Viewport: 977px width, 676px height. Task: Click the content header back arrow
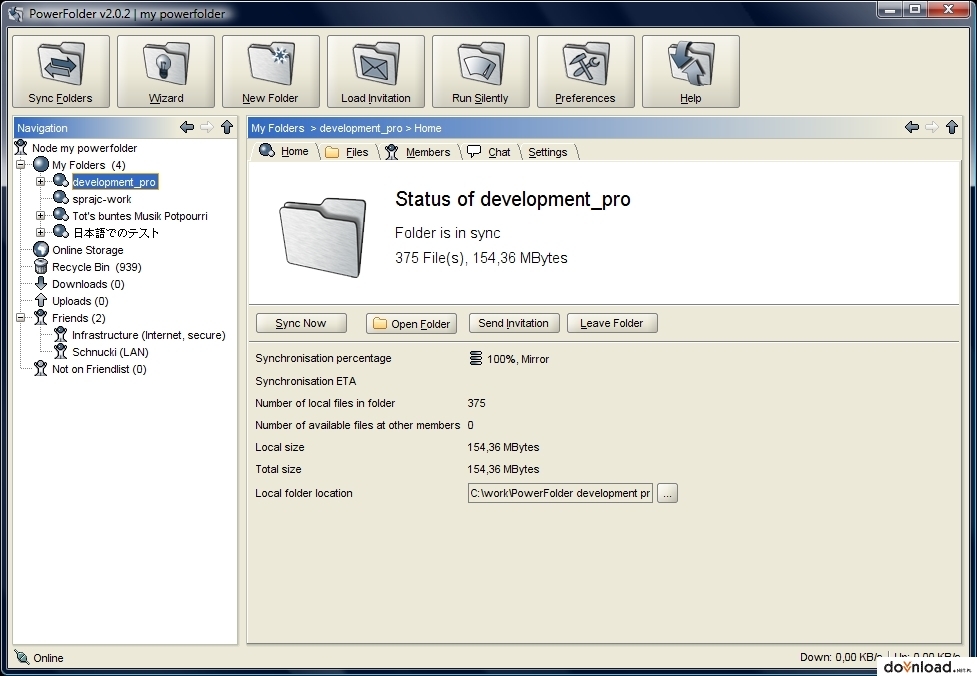[912, 127]
